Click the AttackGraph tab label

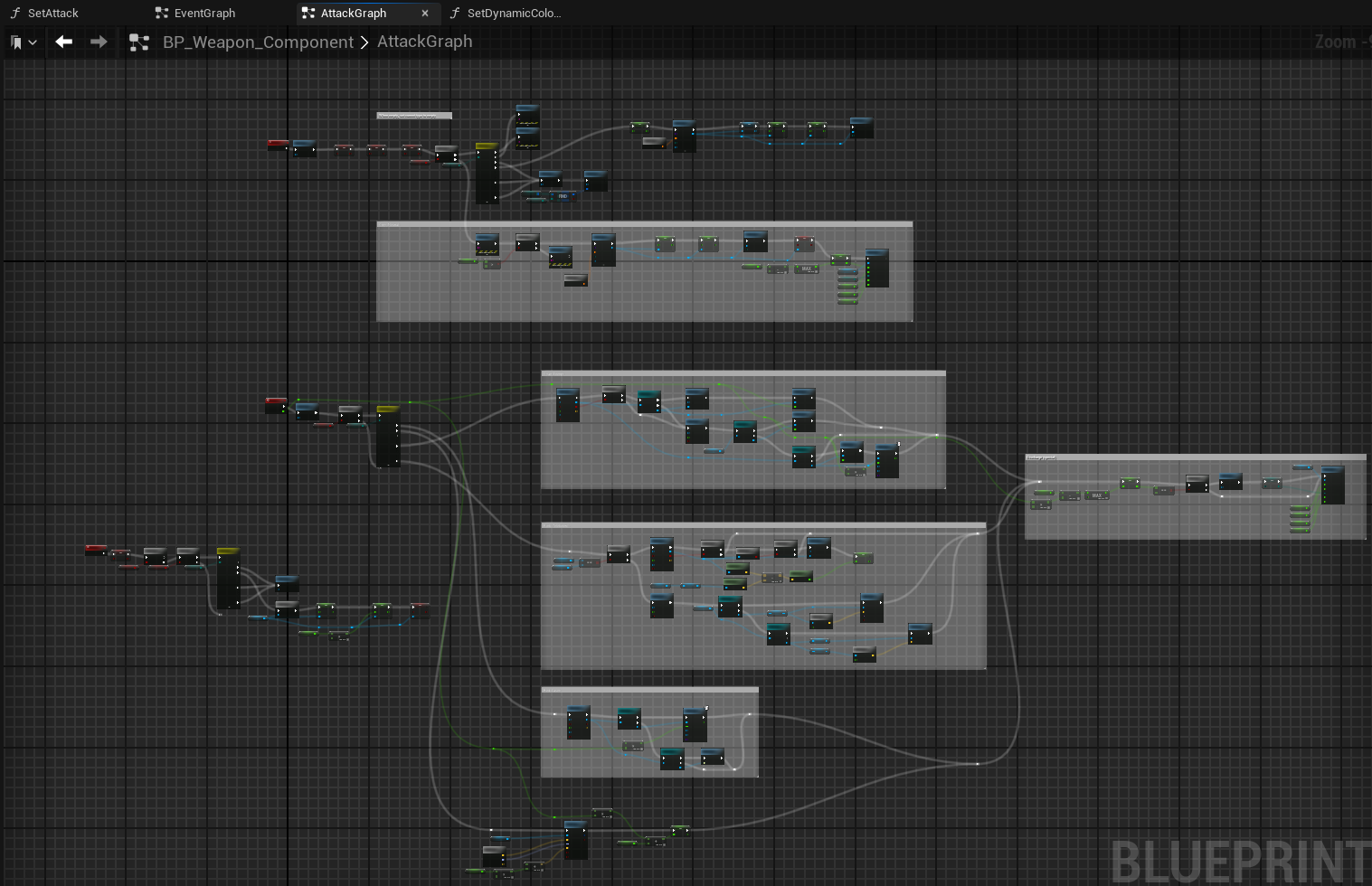click(353, 13)
